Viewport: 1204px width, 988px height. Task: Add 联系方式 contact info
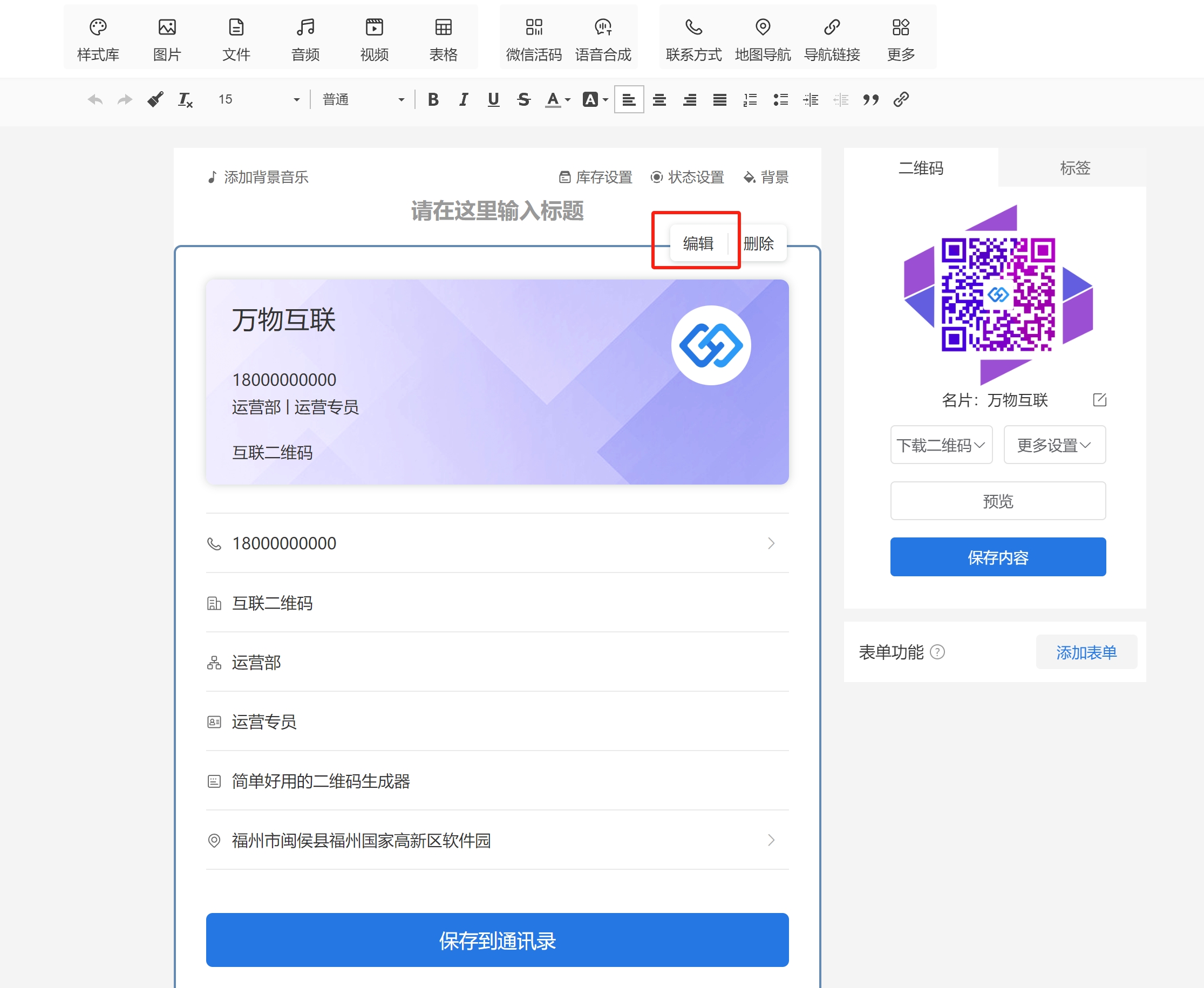click(693, 39)
